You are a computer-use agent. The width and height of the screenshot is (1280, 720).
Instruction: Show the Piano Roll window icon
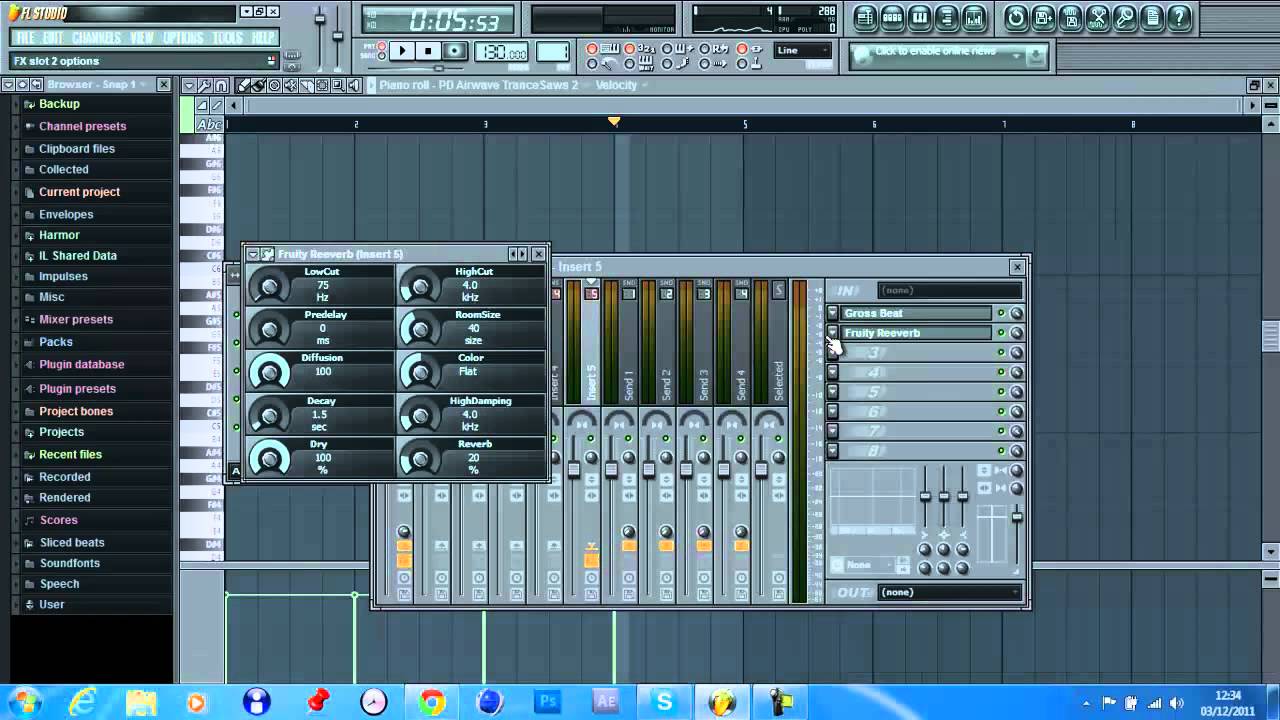pos(919,18)
